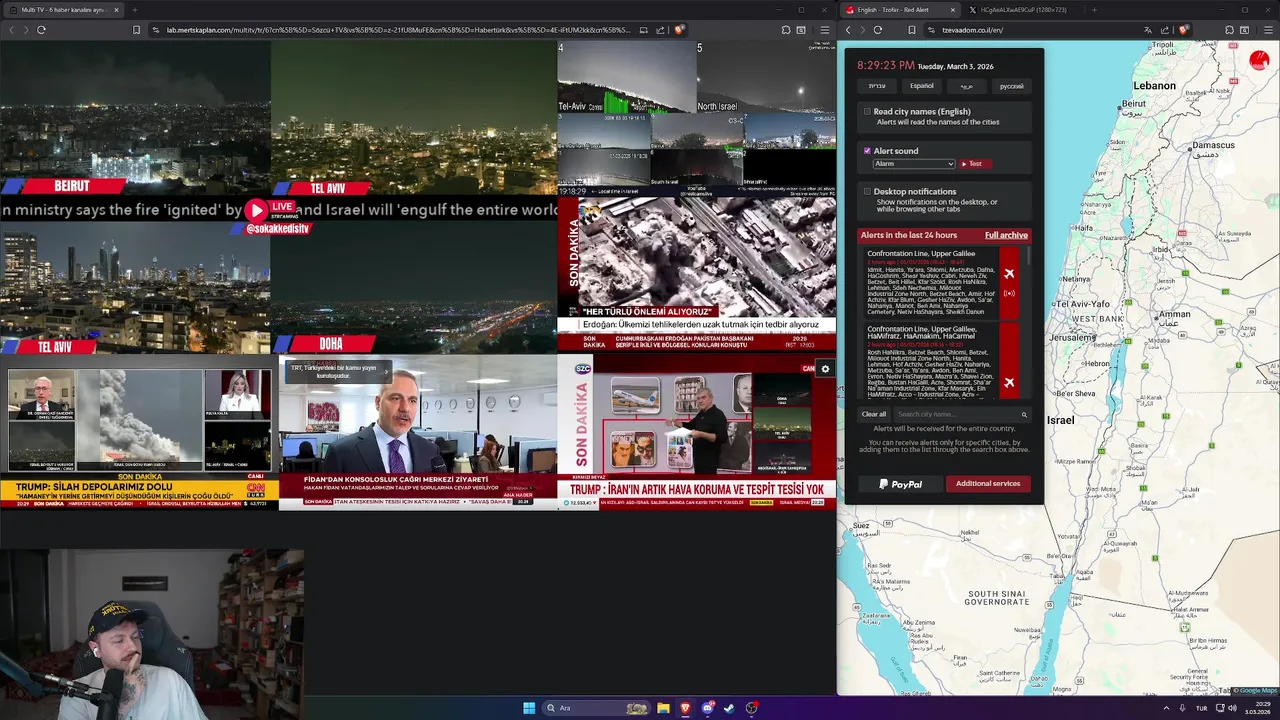Image resolution: width=1280 pixels, height=720 pixels.
Task: Click the Clear all button
Action: coord(874,414)
